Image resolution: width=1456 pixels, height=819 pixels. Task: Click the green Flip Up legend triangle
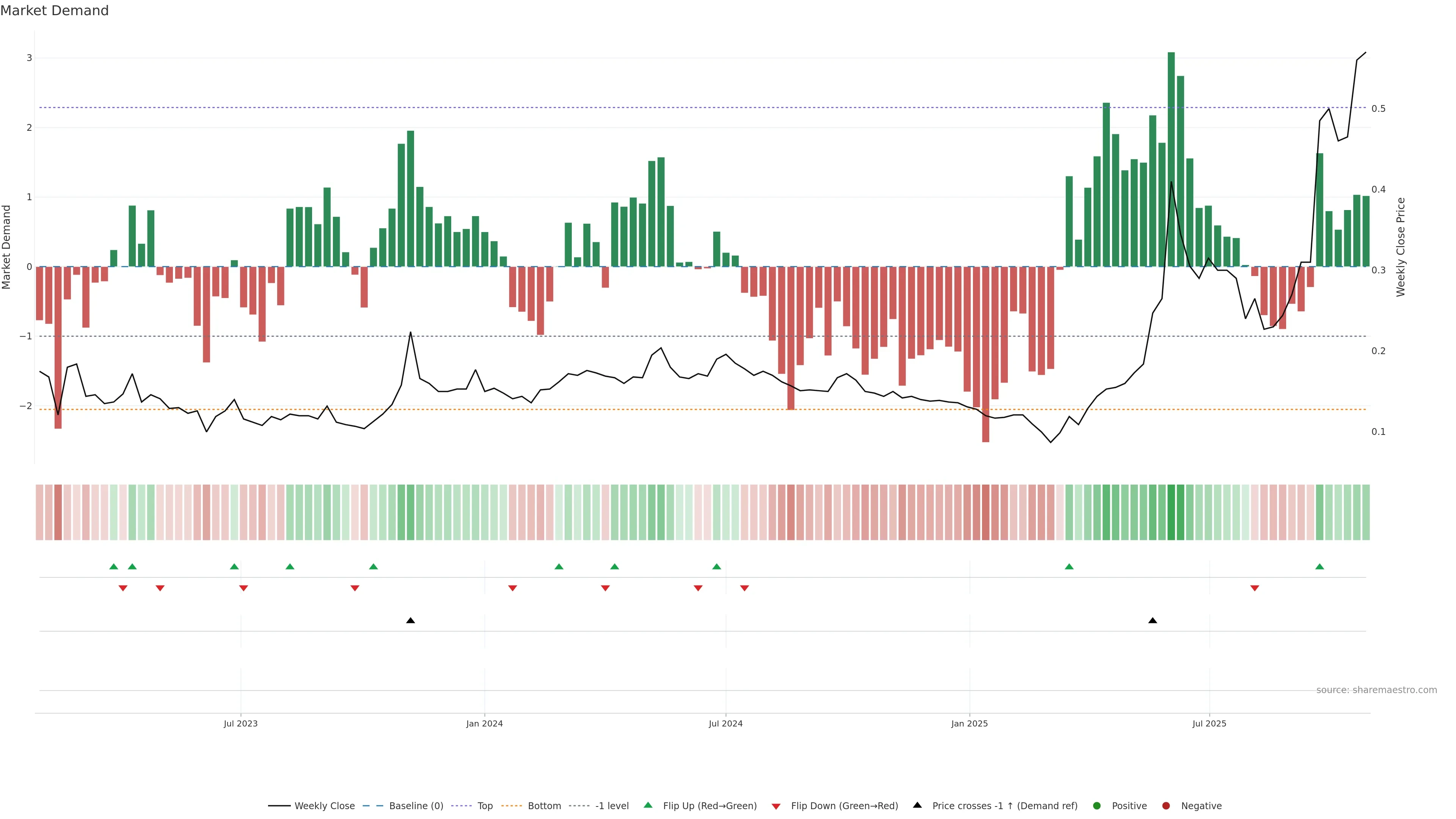(x=648, y=805)
